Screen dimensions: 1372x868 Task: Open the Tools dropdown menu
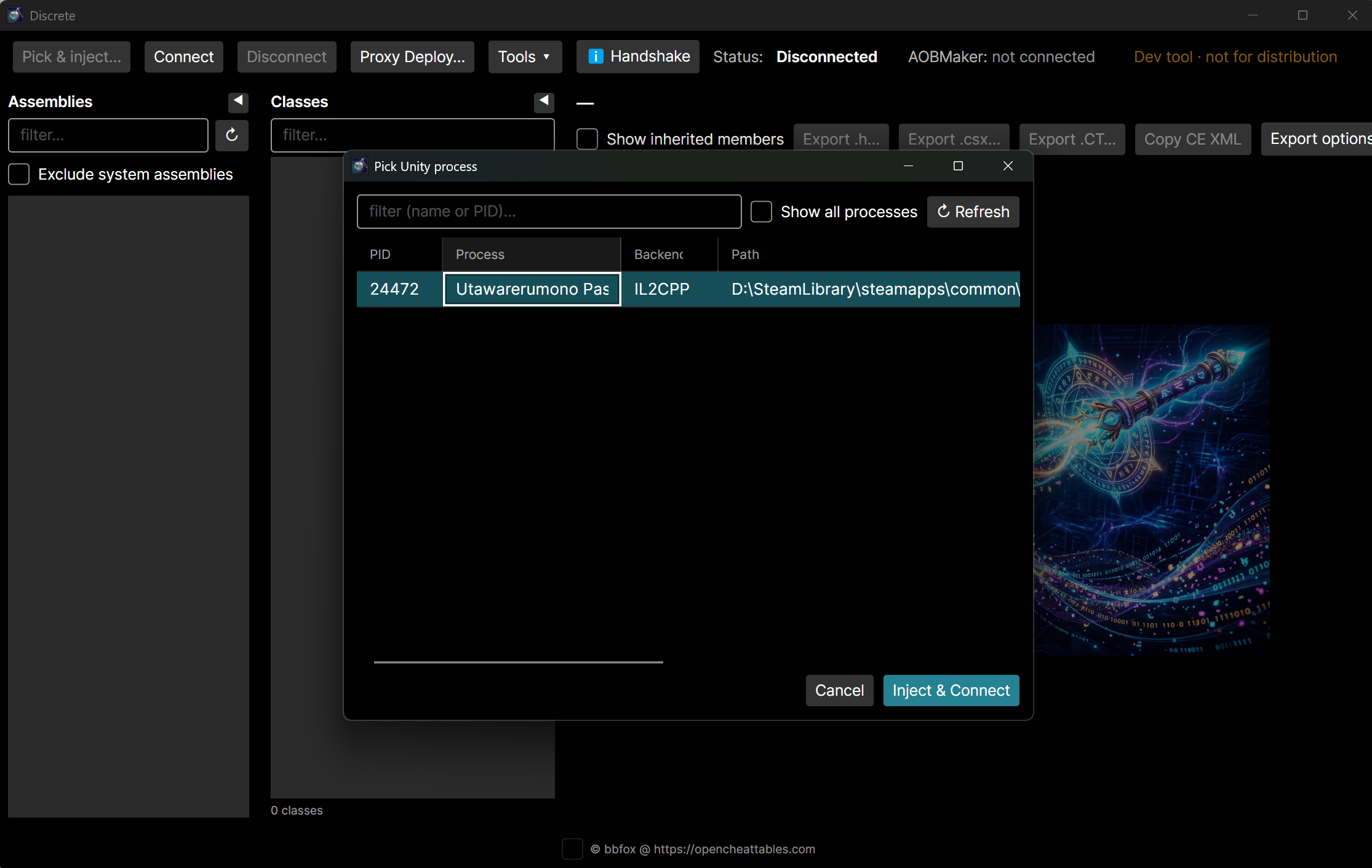point(525,57)
